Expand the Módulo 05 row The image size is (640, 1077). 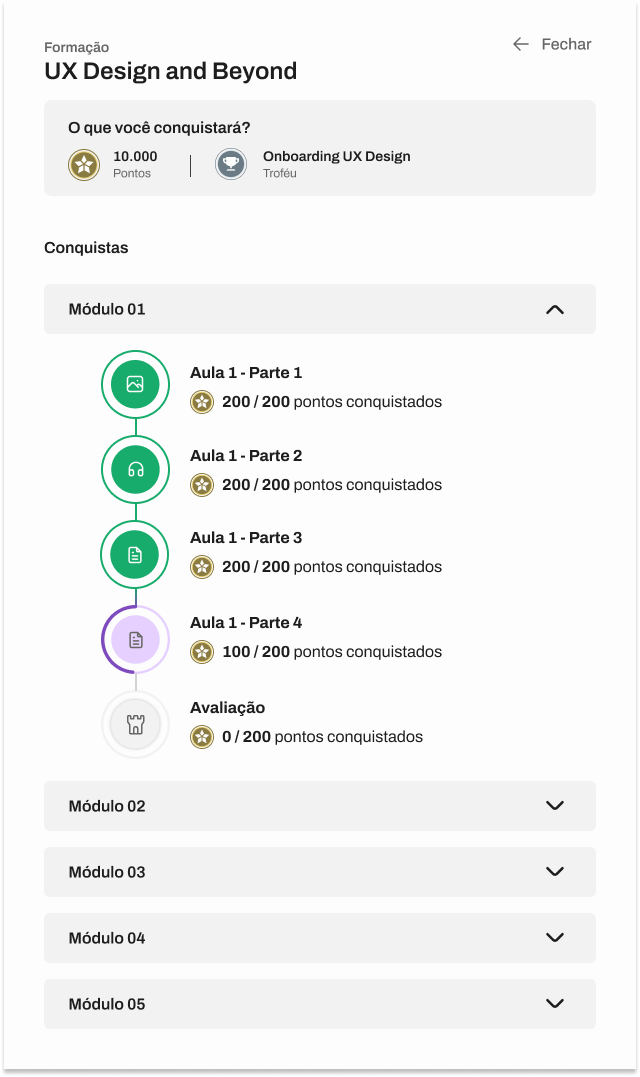pyautogui.click(x=320, y=1004)
